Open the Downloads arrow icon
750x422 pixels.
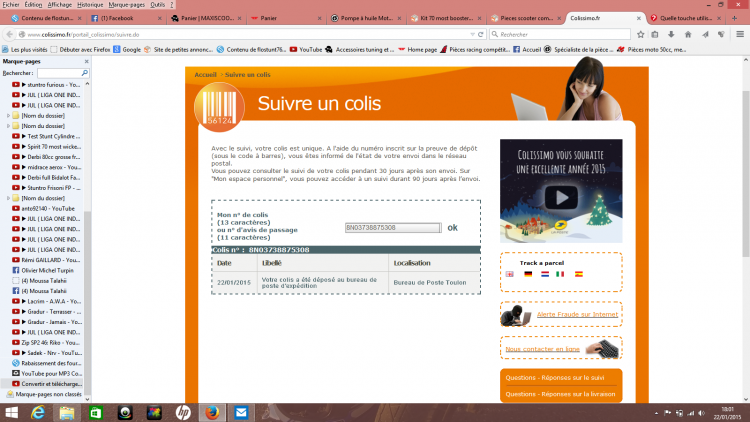point(671,34)
